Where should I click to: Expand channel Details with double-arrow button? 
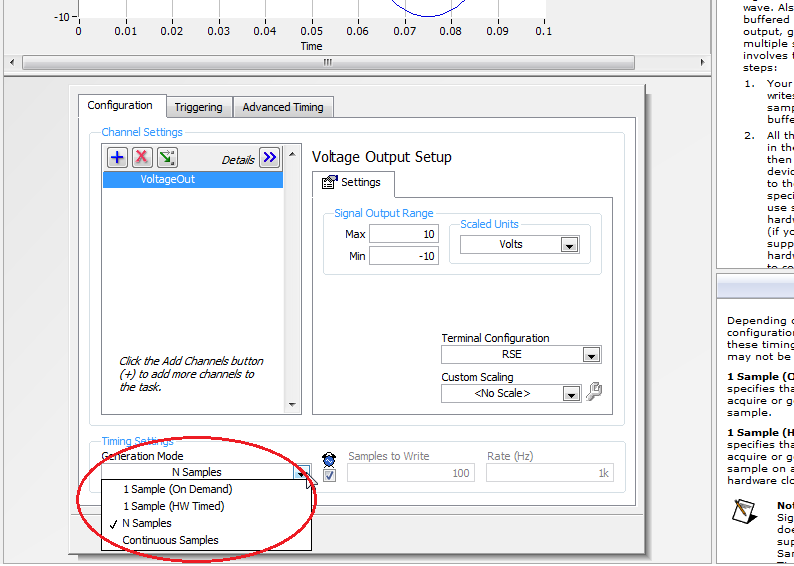click(x=269, y=157)
